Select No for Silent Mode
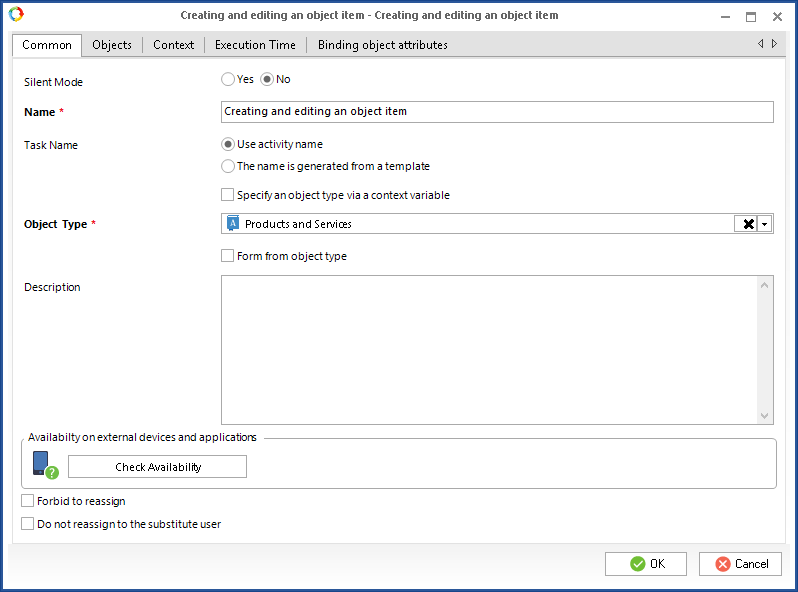The image size is (798, 592). click(x=267, y=79)
